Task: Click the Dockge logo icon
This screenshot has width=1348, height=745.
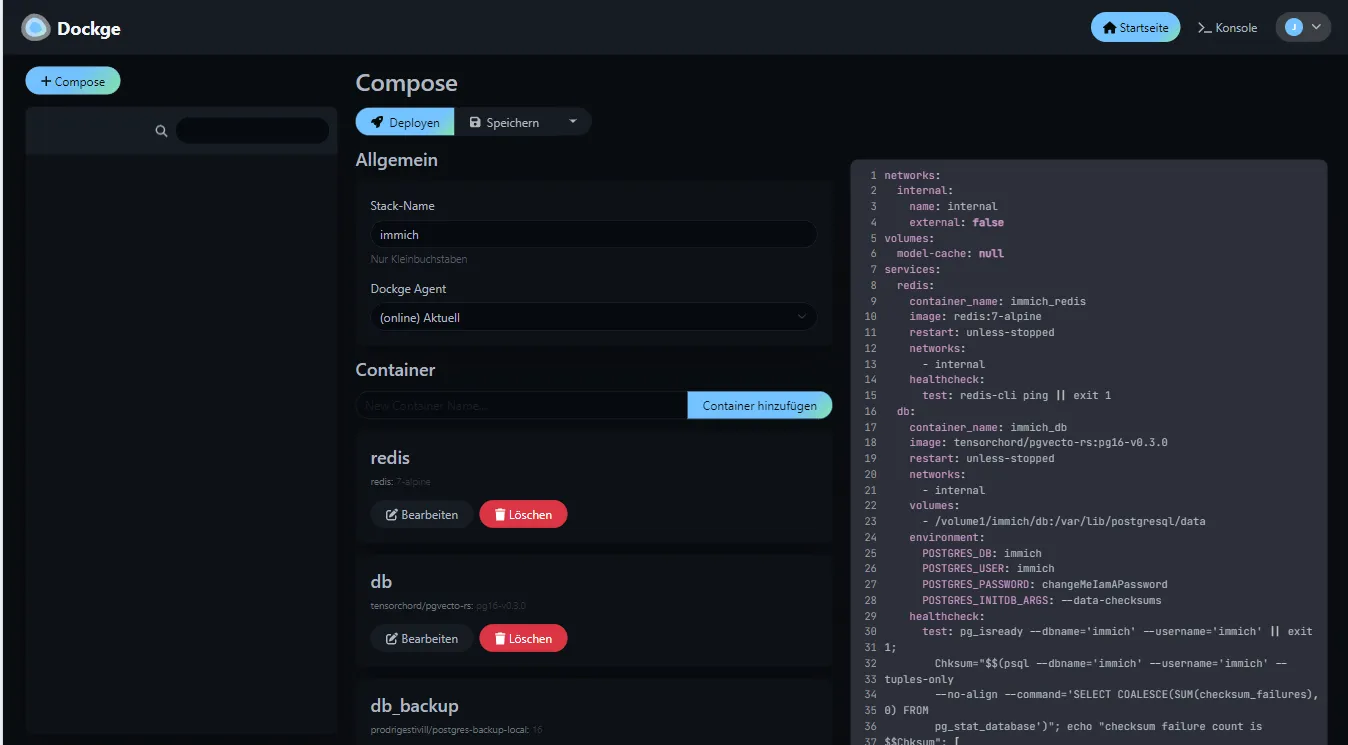Action: [x=36, y=28]
